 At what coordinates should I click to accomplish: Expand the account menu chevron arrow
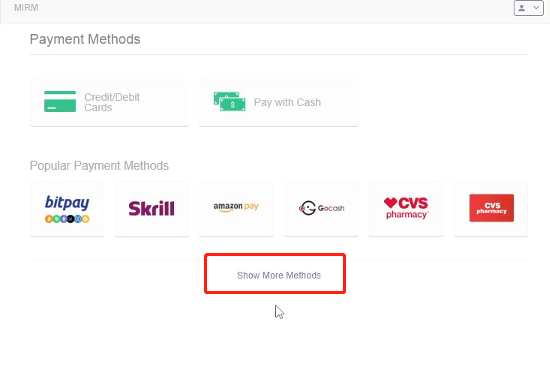[x=536, y=8]
